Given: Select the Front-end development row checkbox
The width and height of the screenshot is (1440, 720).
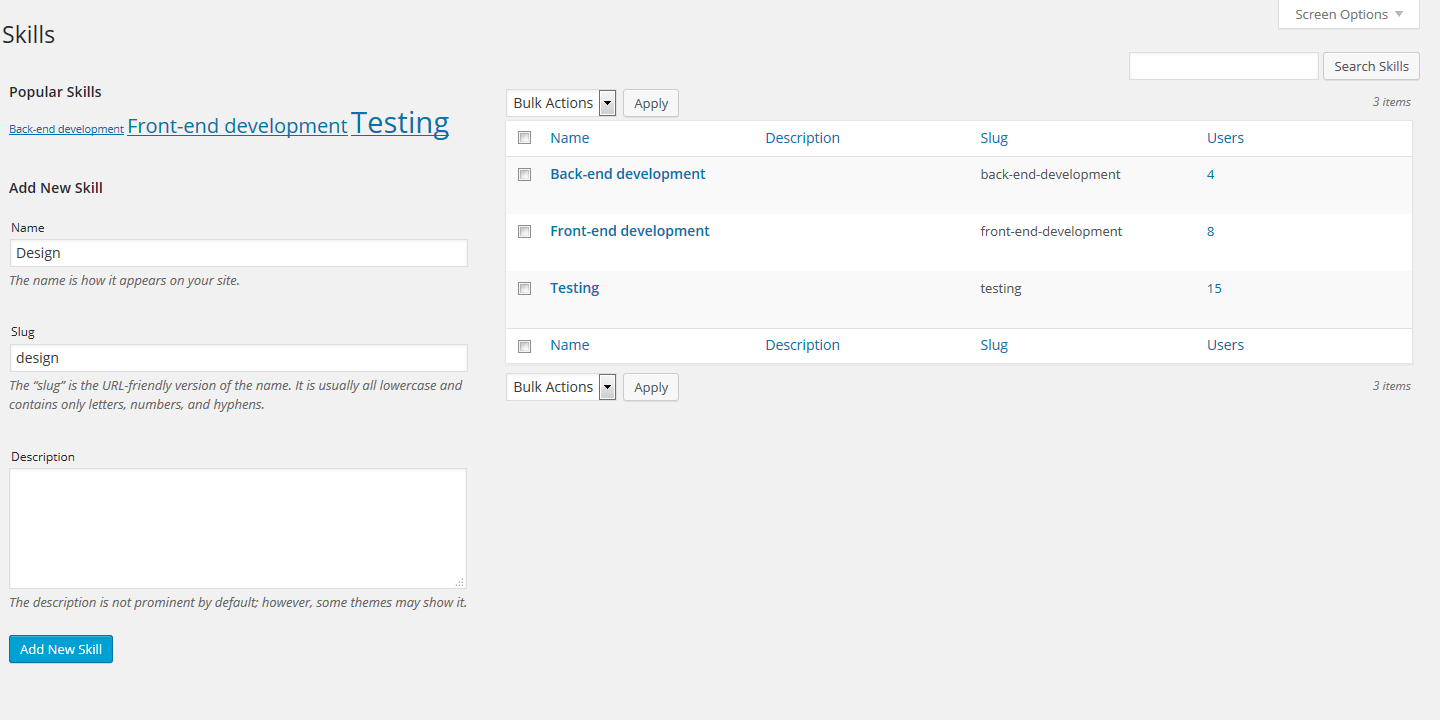Looking at the screenshot, I should tap(524, 231).
